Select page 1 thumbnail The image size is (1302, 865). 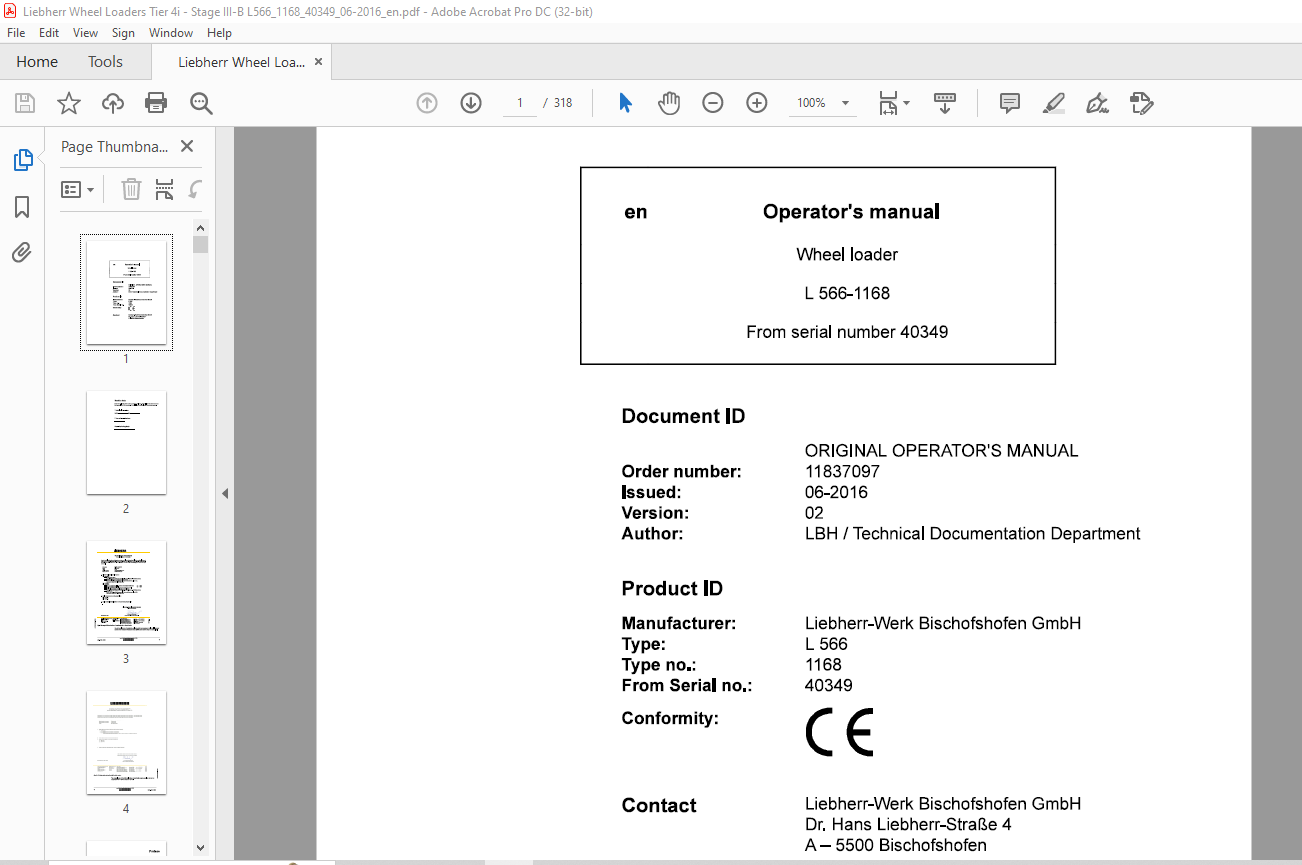126,292
